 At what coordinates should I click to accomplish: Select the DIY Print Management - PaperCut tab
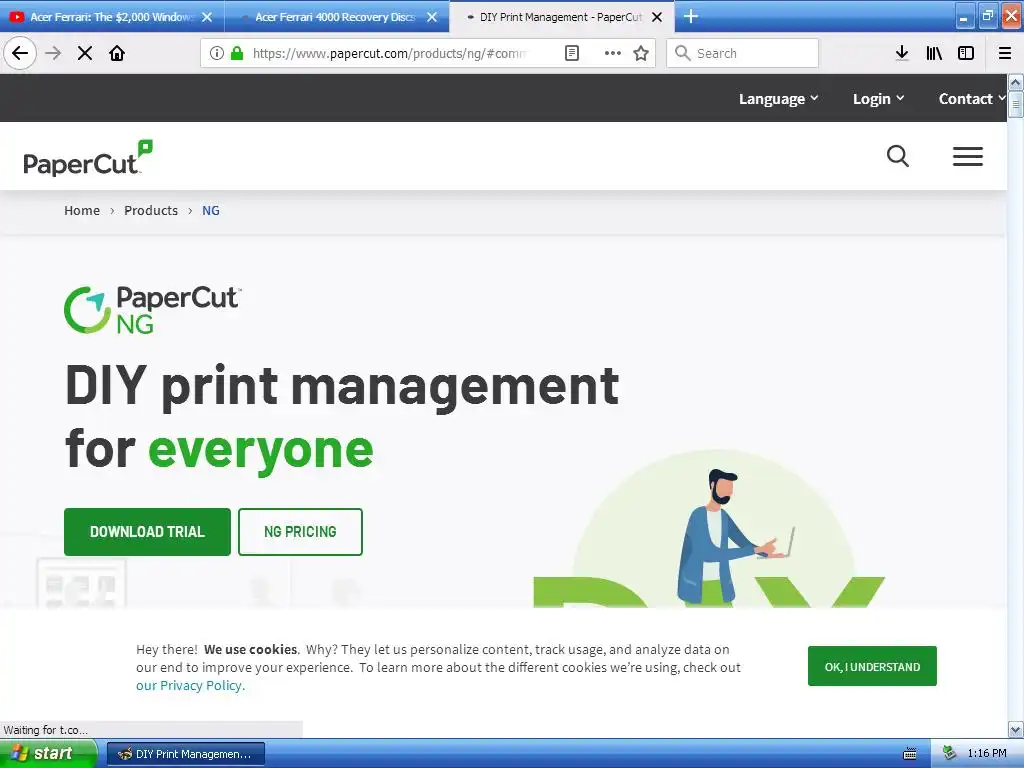tap(562, 17)
